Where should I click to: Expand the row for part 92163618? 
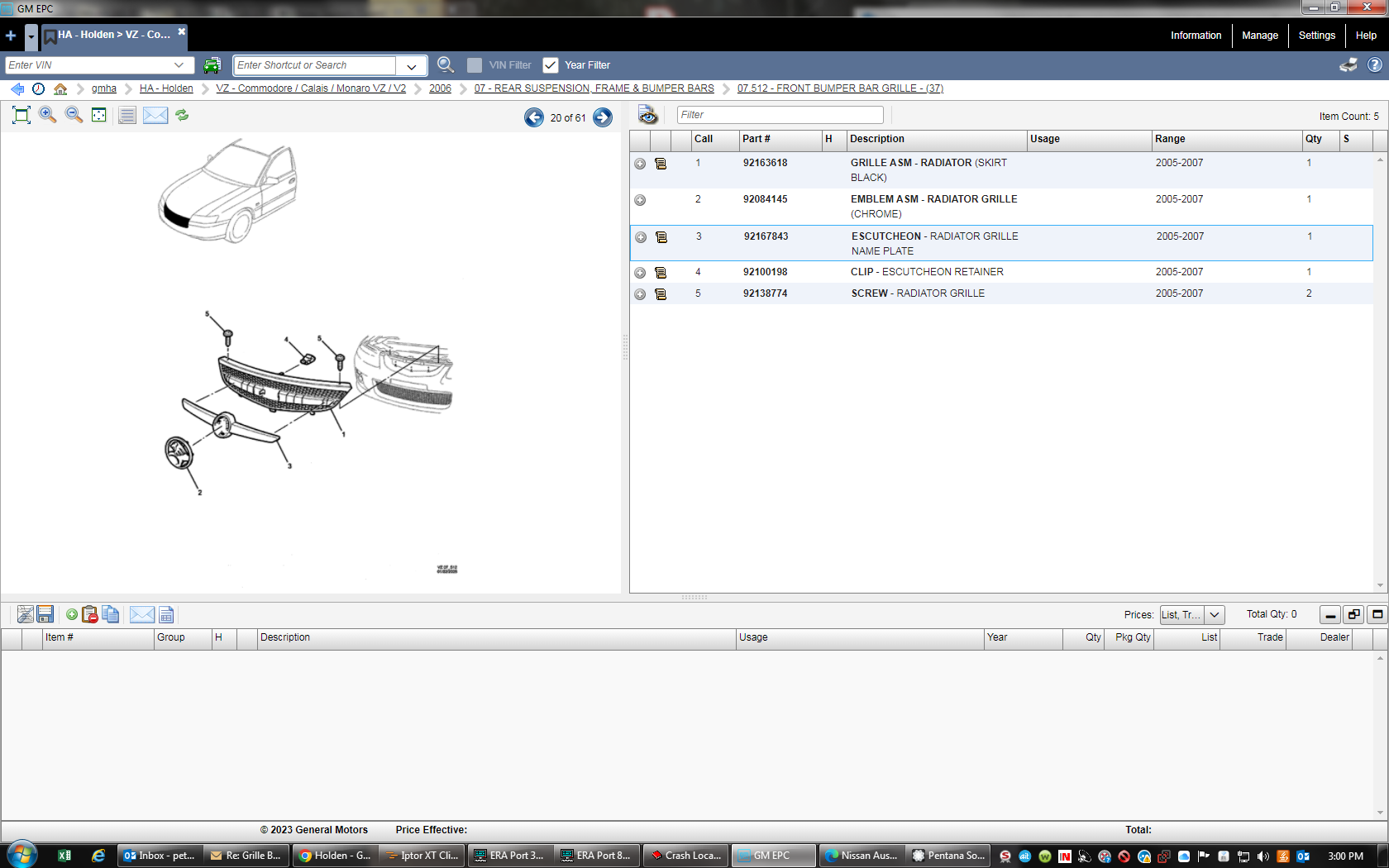point(640,164)
